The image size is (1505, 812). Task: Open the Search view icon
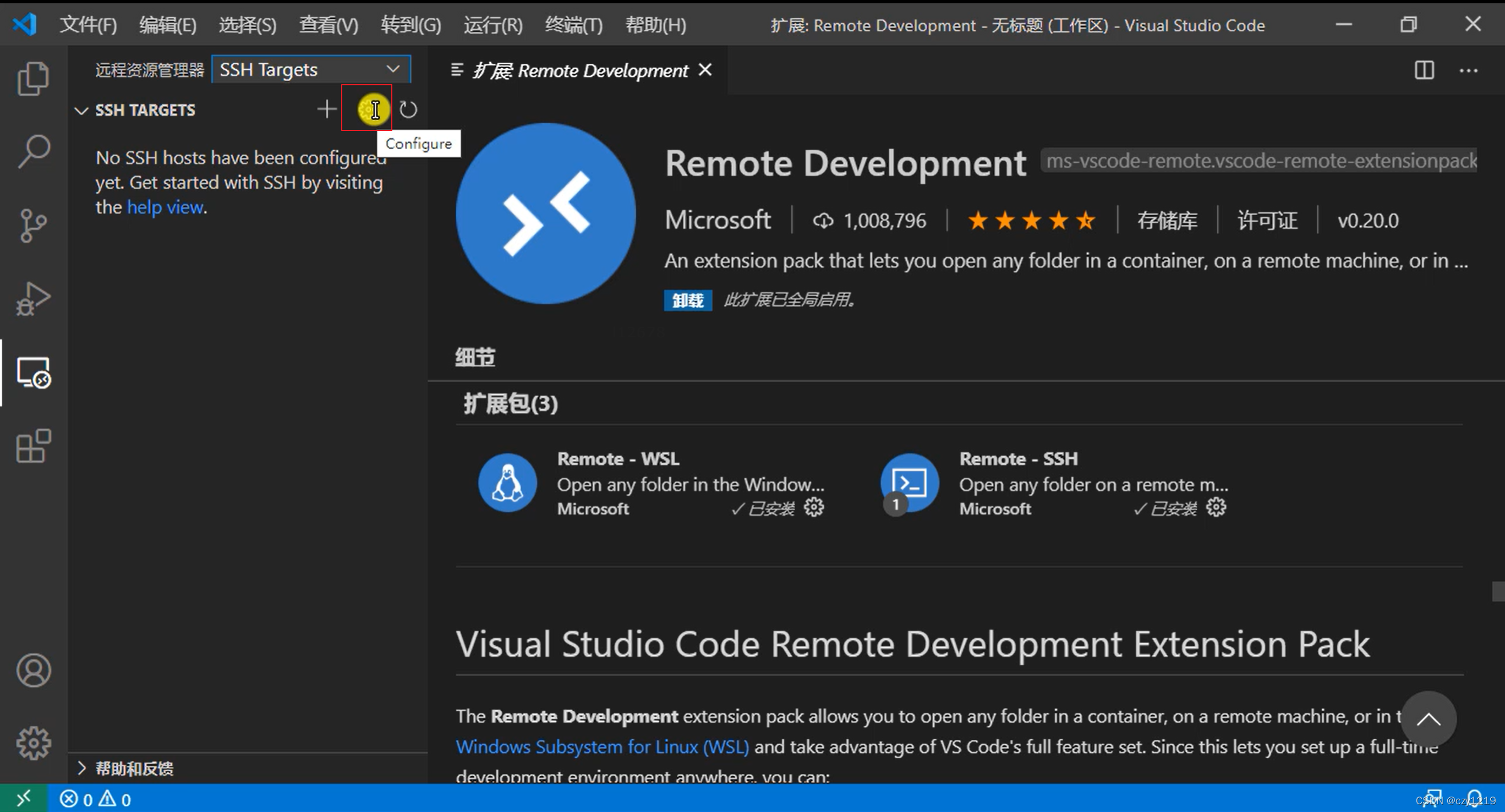click(x=34, y=151)
